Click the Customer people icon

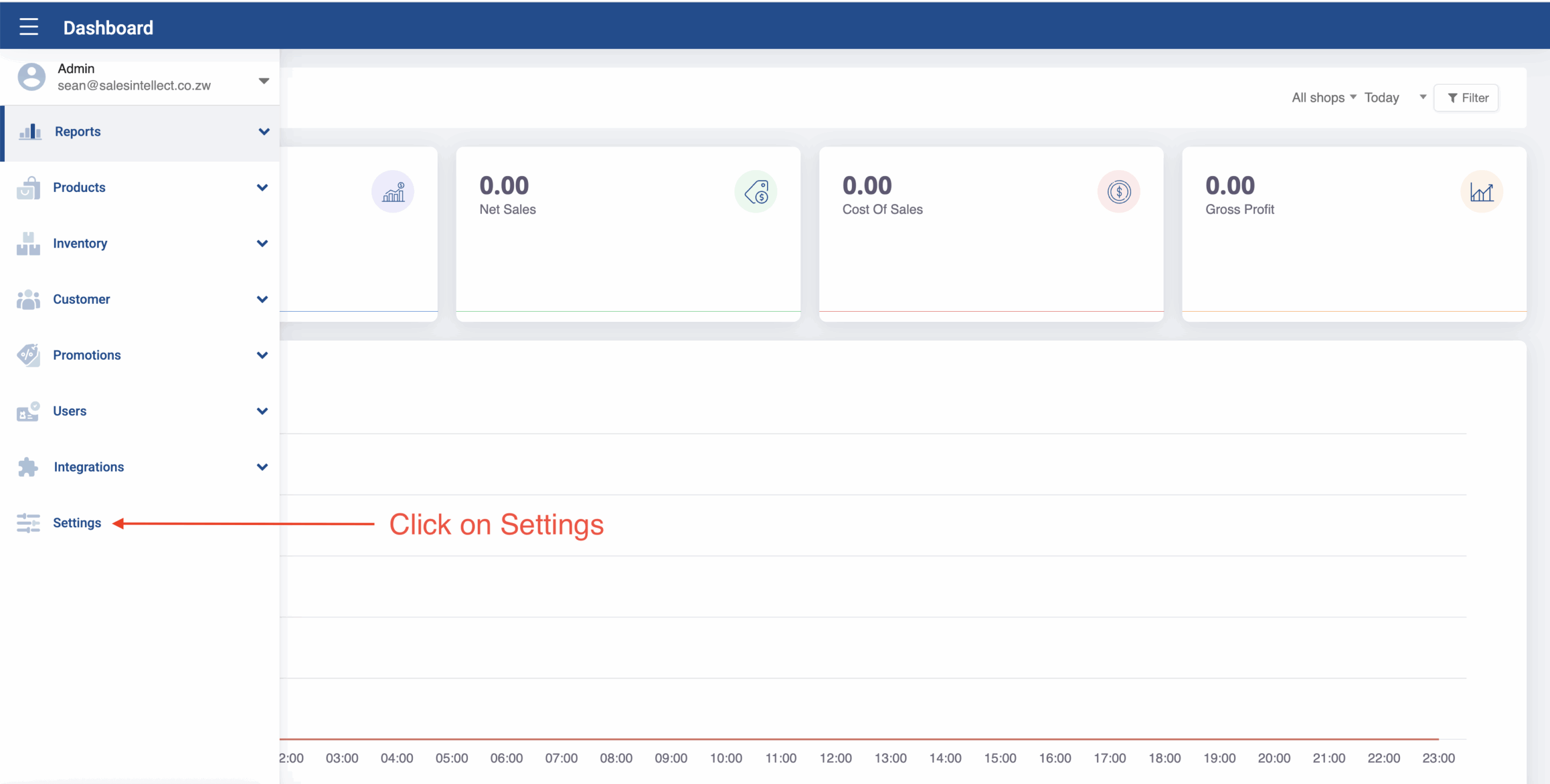tap(28, 299)
